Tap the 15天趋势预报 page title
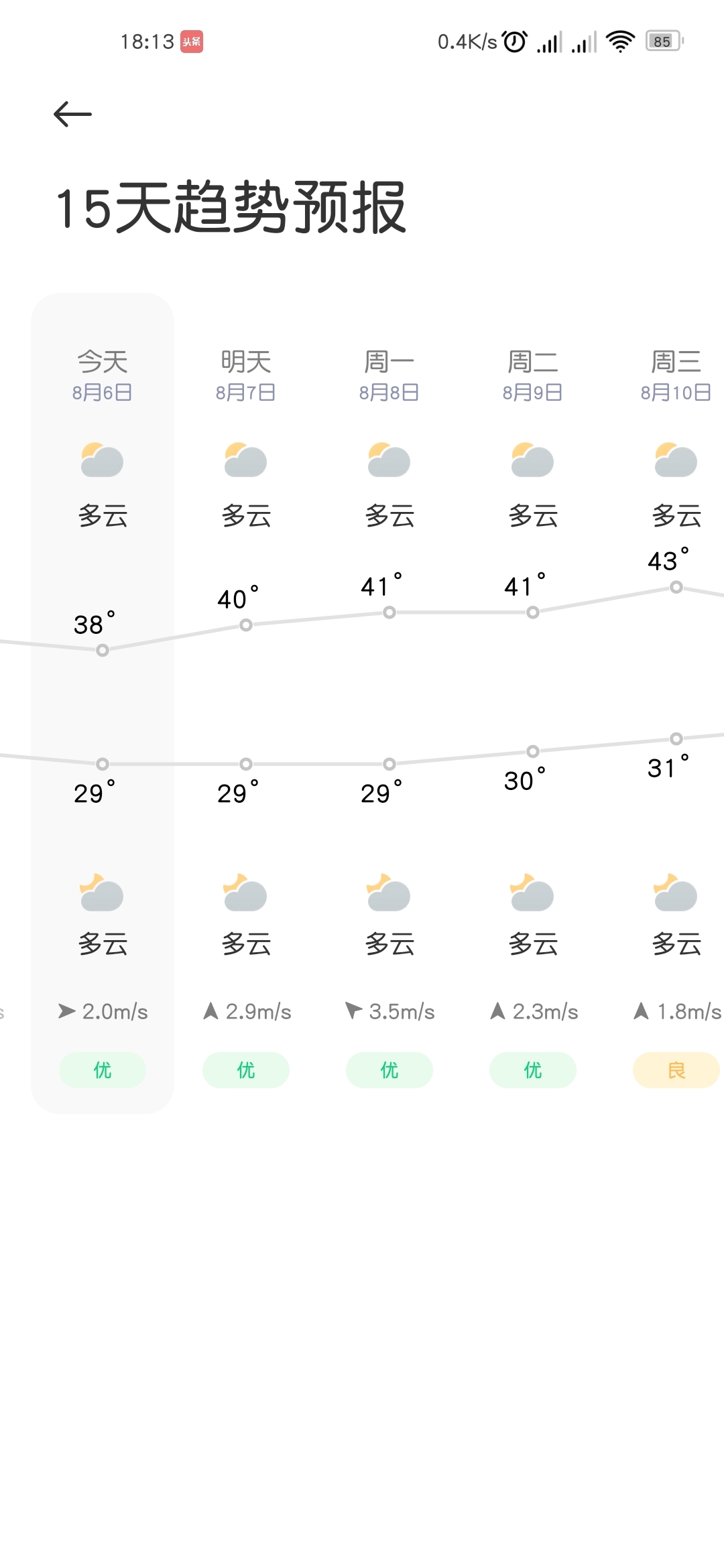 (231, 207)
